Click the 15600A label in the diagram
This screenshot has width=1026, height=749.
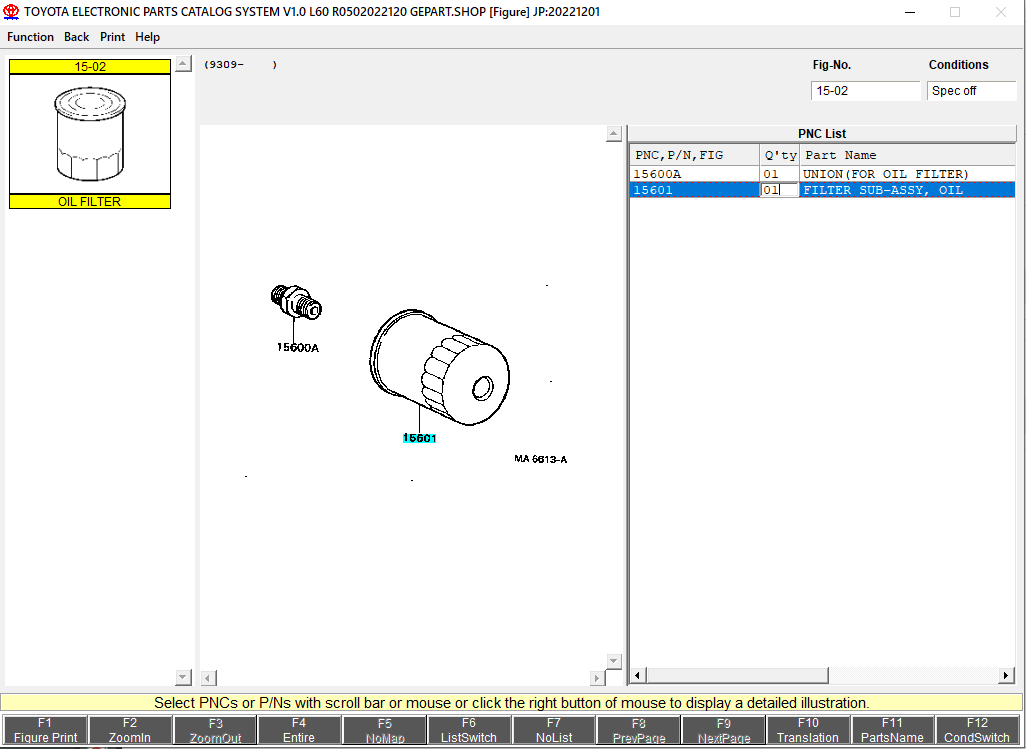pyautogui.click(x=298, y=348)
